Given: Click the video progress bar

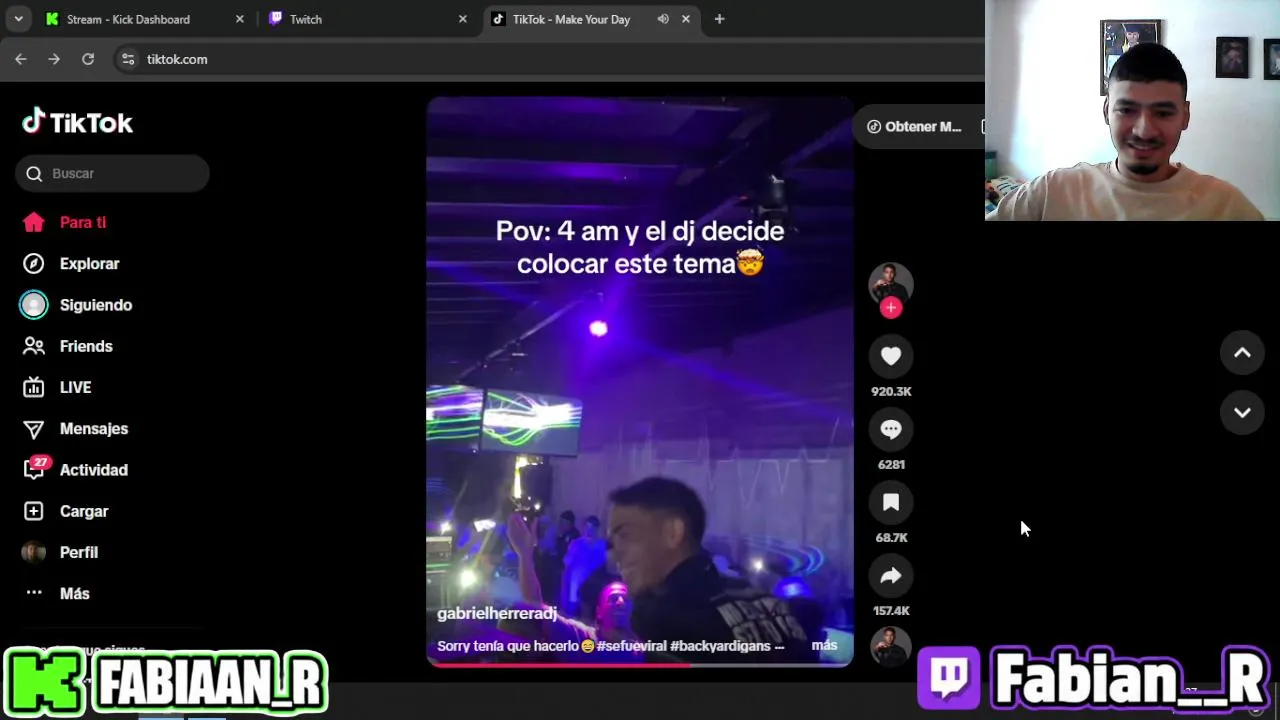Looking at the screenshot, I should [640, 664].
